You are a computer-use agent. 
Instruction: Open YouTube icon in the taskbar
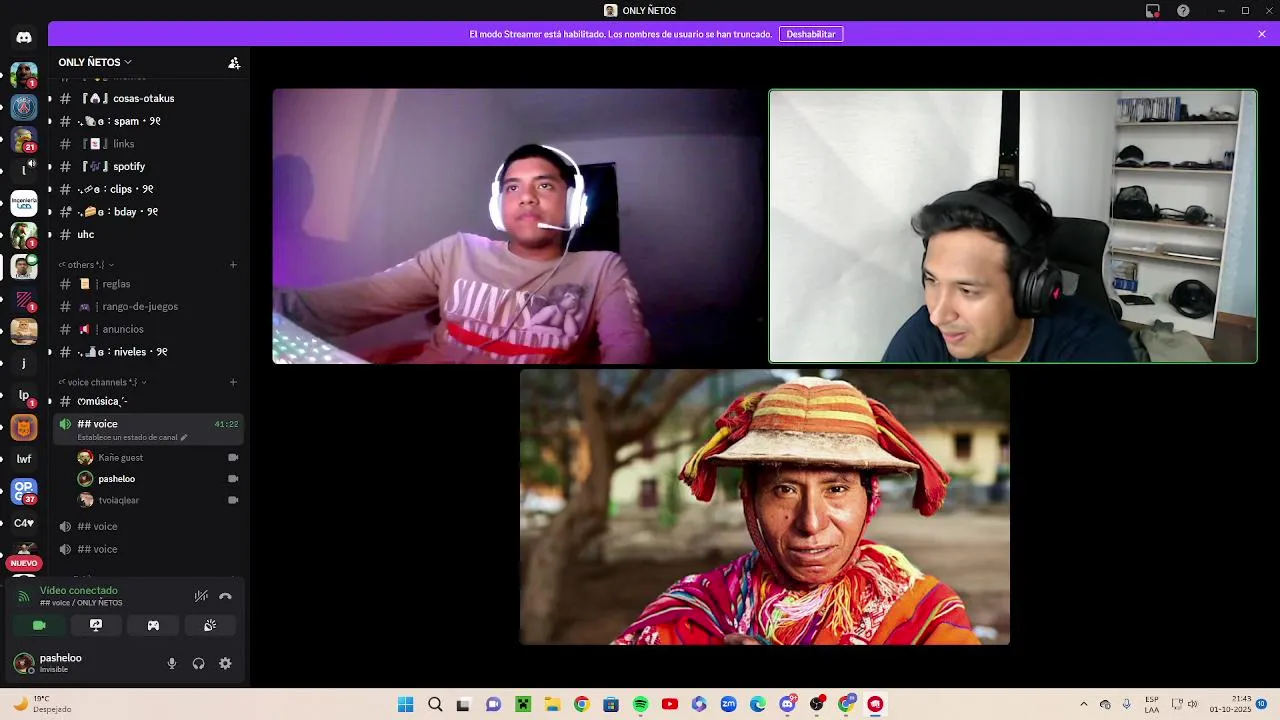coord(670,704)
